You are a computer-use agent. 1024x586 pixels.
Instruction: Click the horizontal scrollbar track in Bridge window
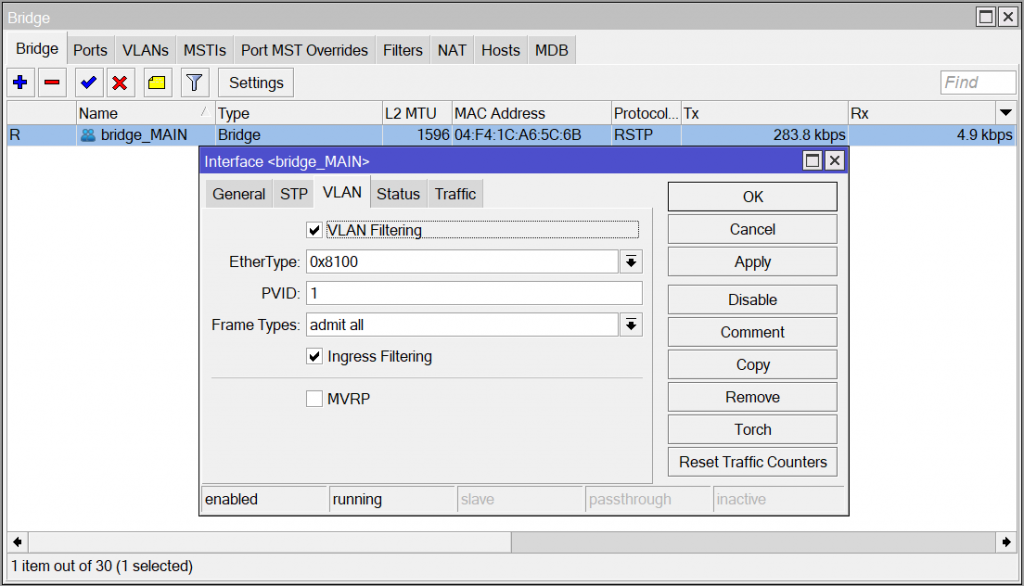(754, 542)
